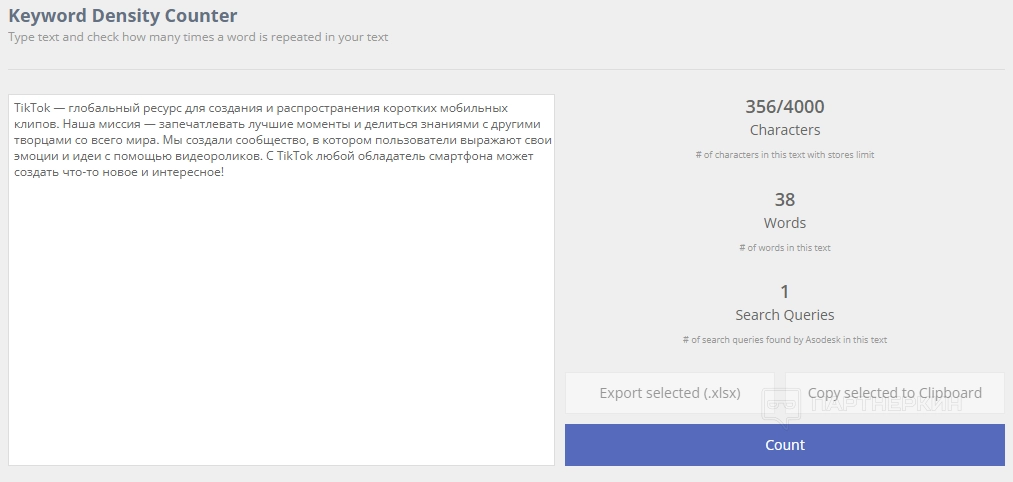Place cursor on first word TikTok
Image resolution: width=1013 pixels, height=482 pixels.
[x=32, y=108]
